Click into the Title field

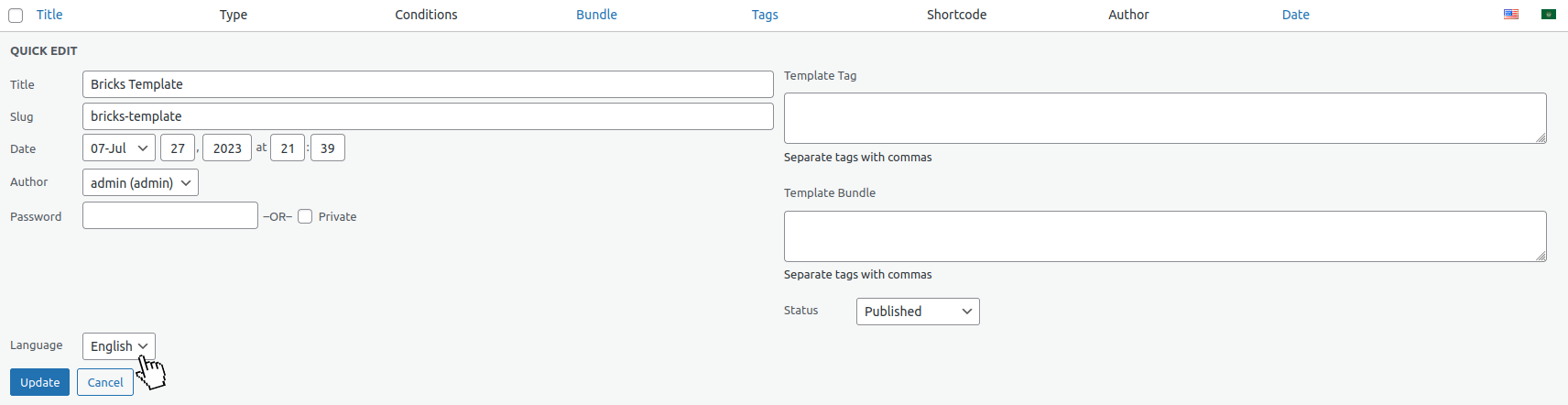[x=428, y=84]
